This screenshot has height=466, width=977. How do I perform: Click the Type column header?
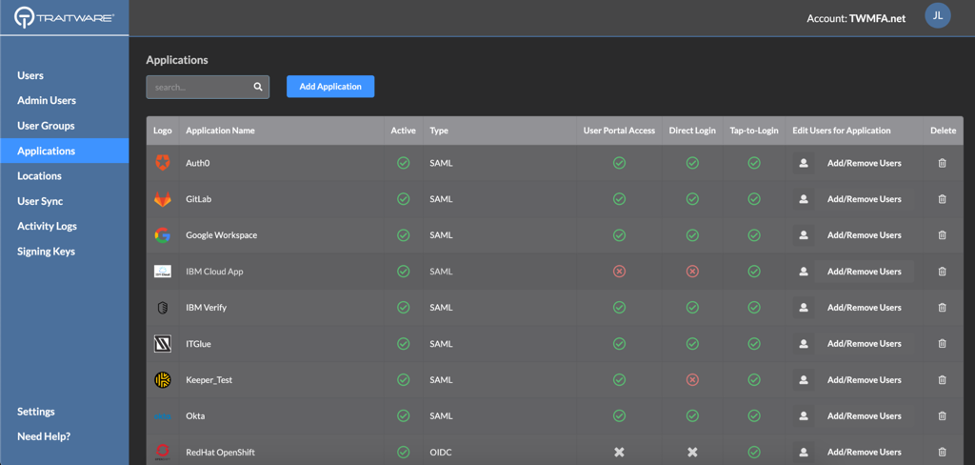(439, 131)
